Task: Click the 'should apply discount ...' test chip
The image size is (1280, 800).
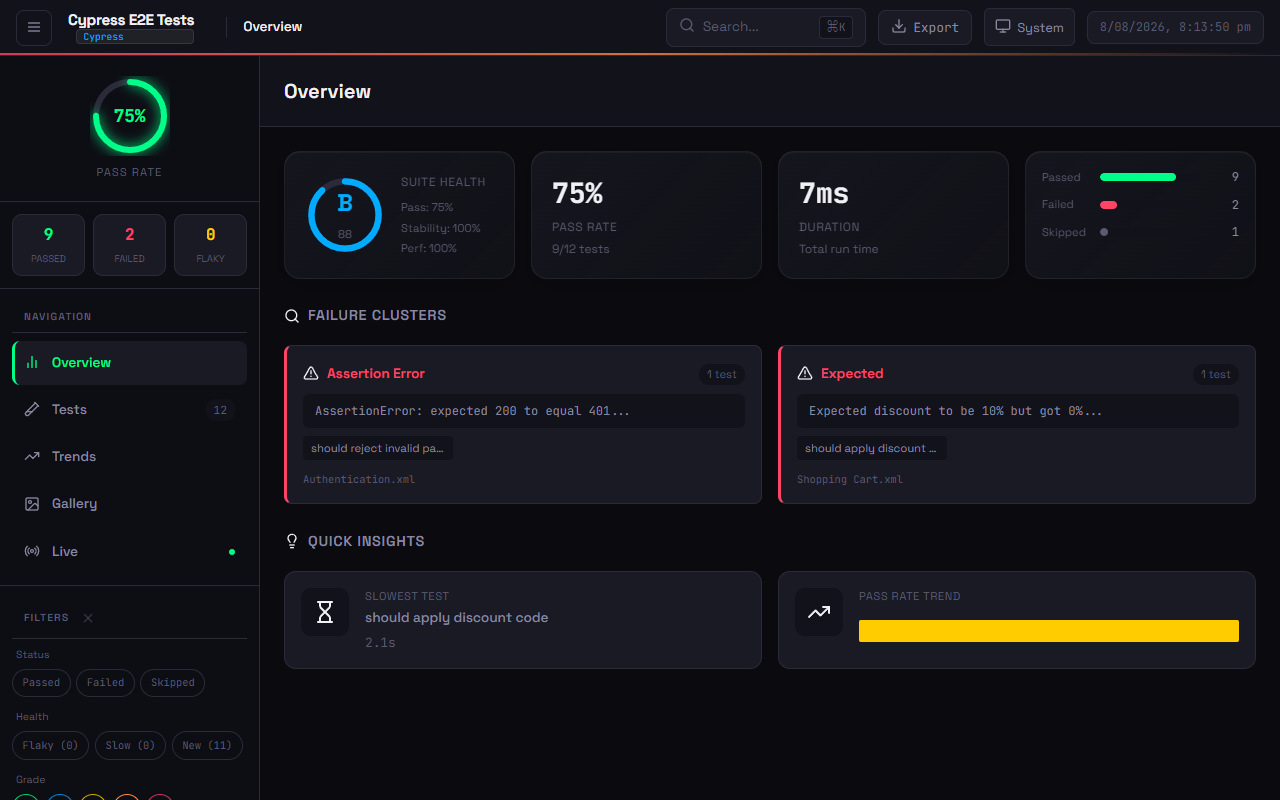Action: click(x=872, y=448)
